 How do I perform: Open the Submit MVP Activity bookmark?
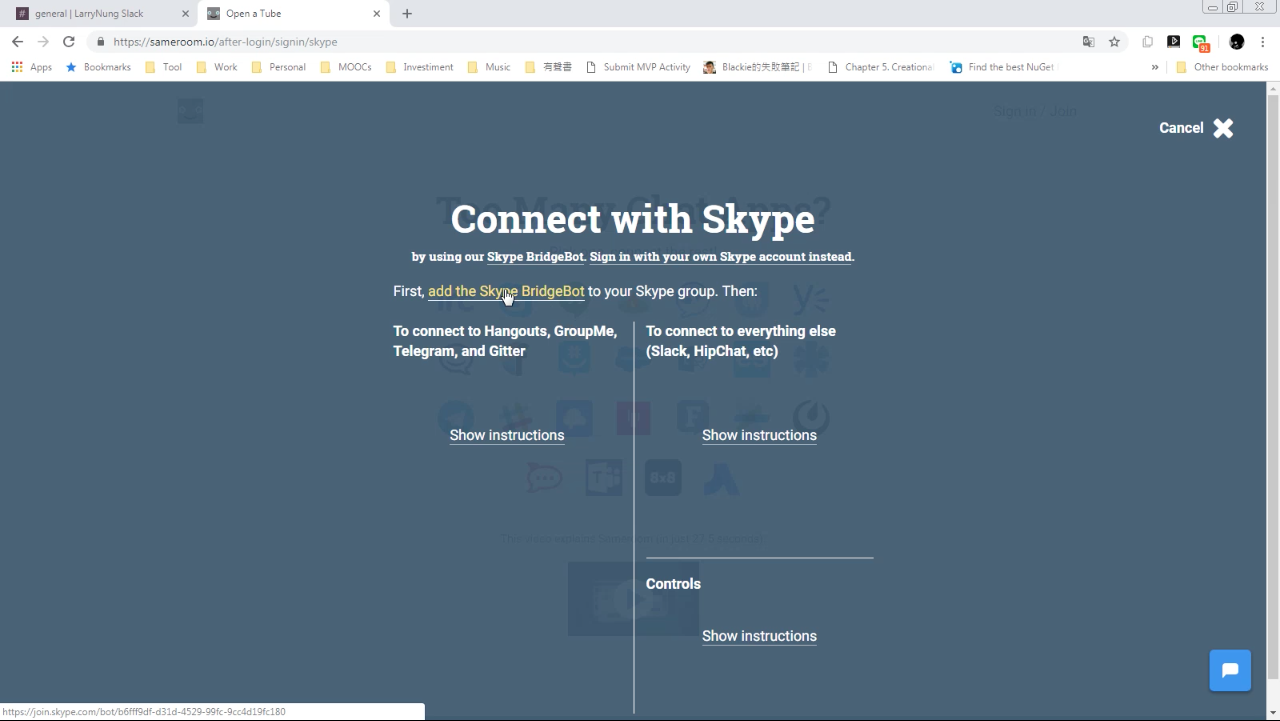point(638,67)
